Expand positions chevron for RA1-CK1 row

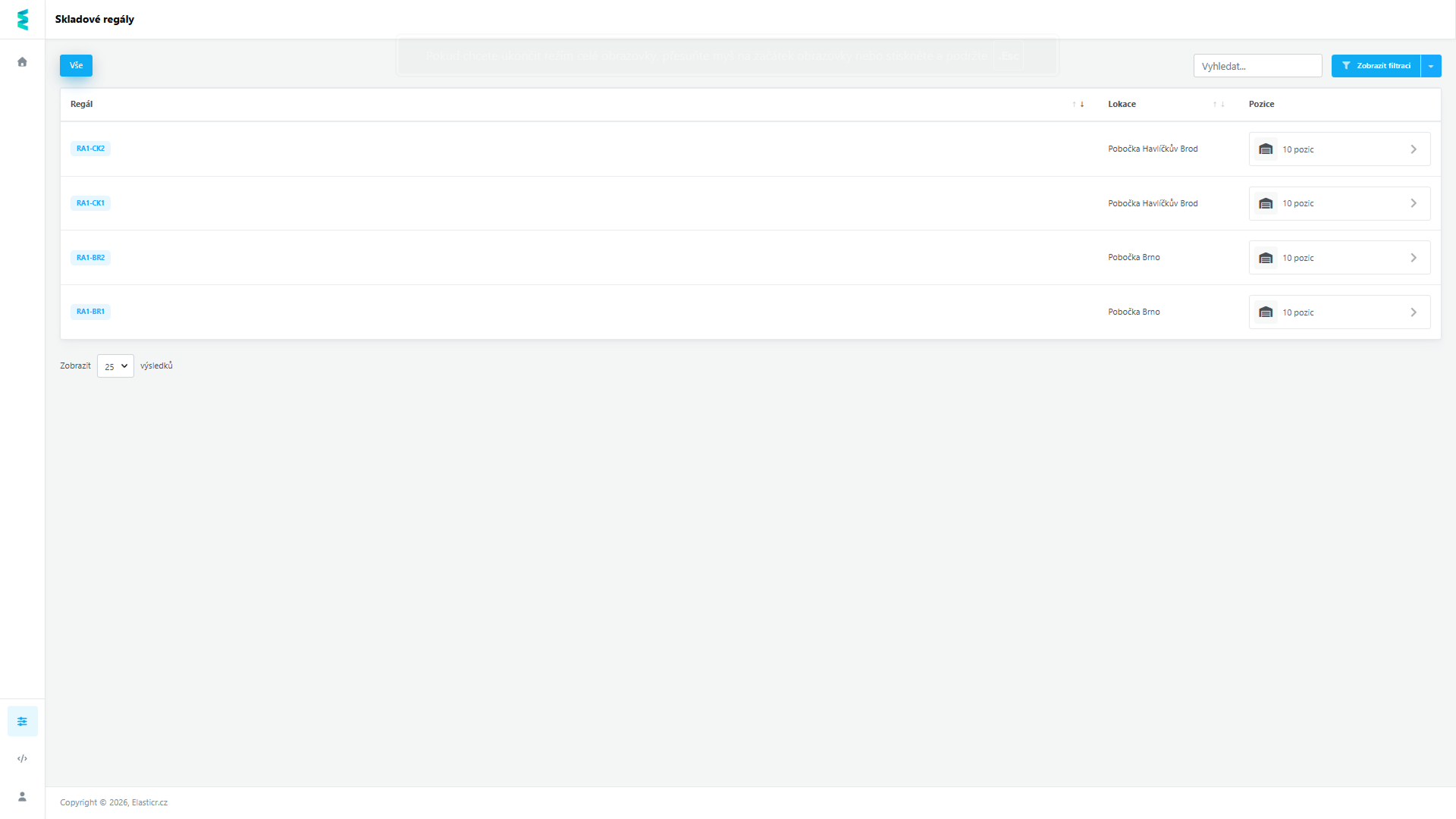click(x=1414, y=203)
